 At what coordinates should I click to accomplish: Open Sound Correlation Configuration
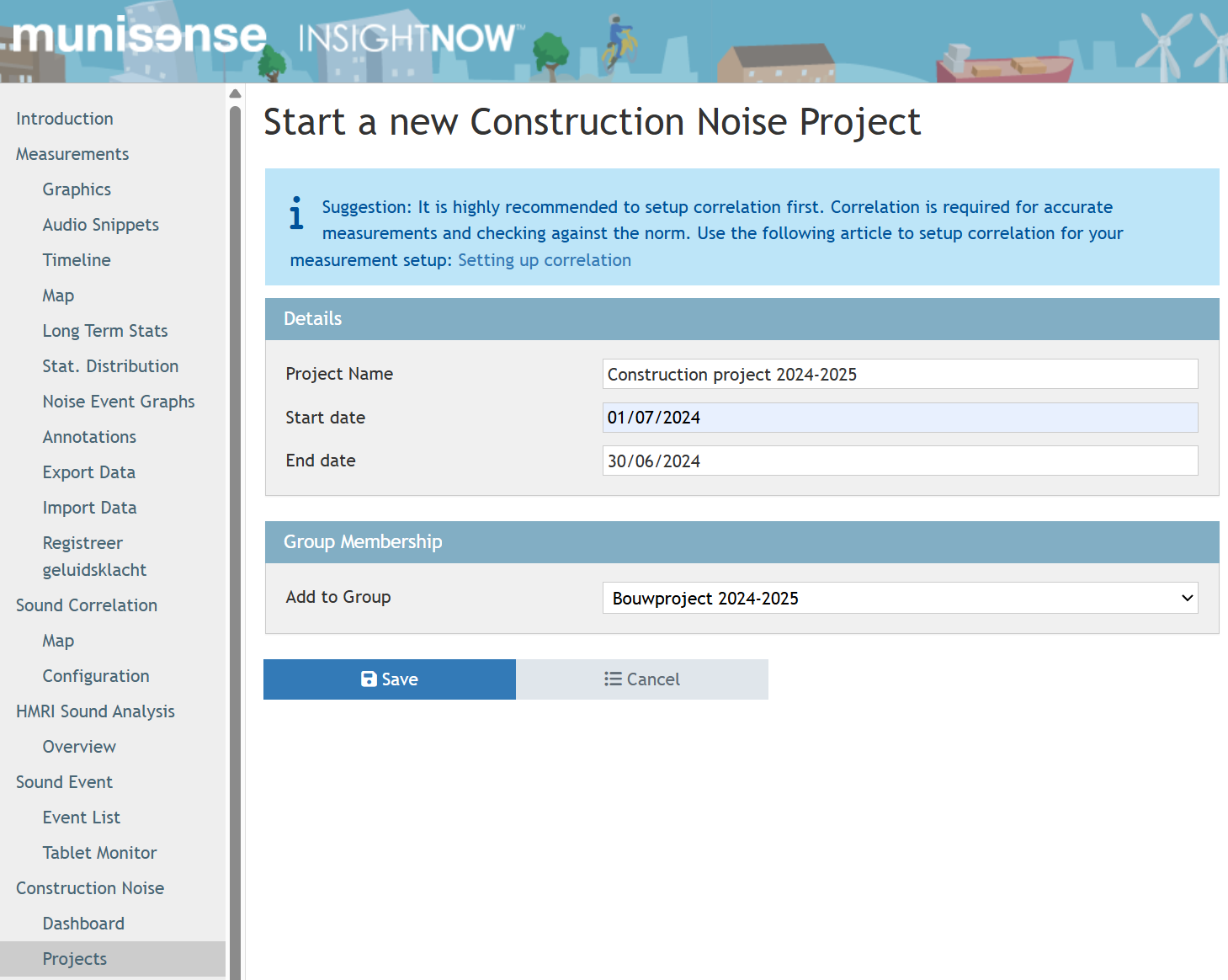click(96, 676)
